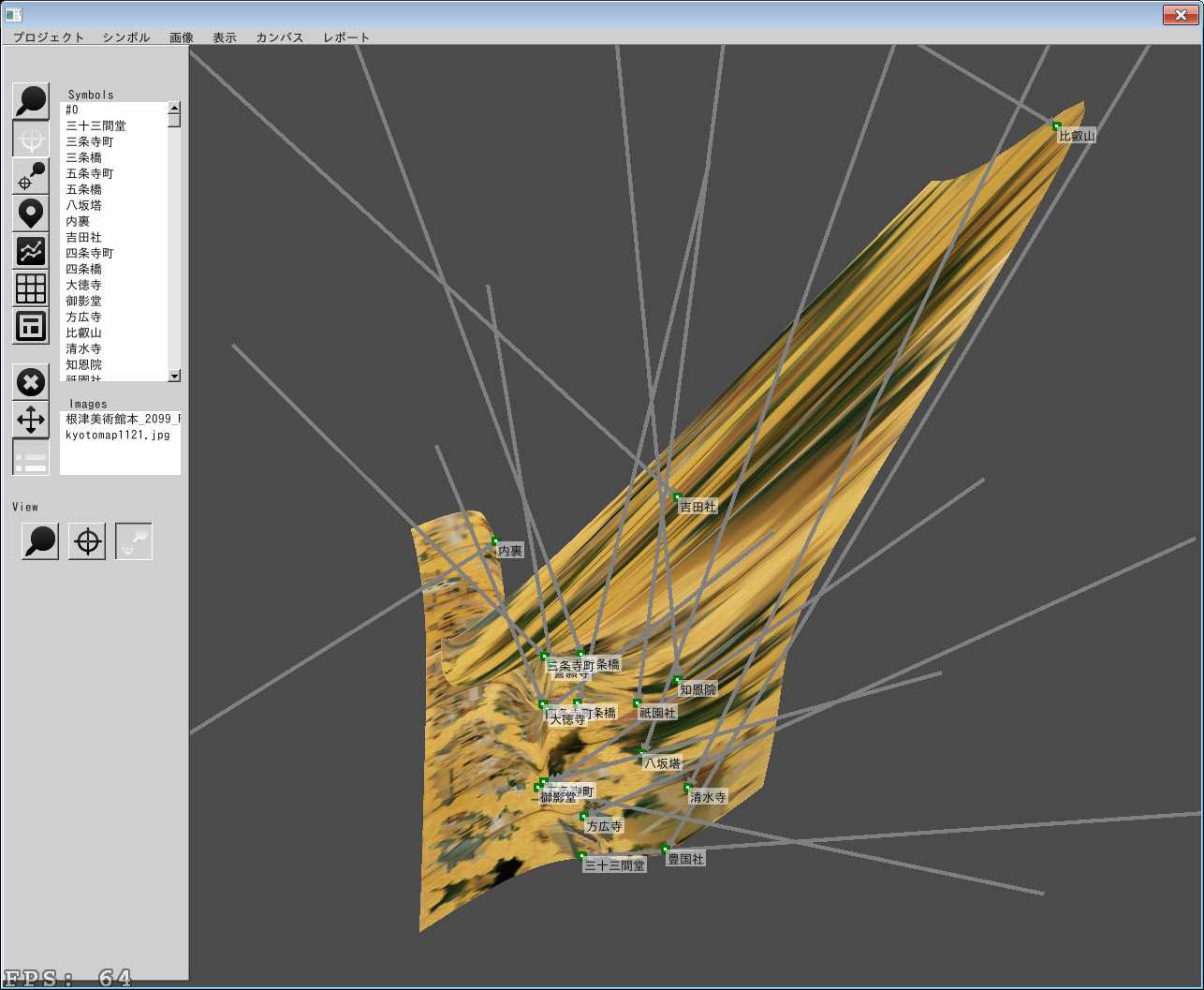This screenshot has height=990, width=1204.
Task: Select 八坂塔 in Symbols list
Action: pos(114,205)
